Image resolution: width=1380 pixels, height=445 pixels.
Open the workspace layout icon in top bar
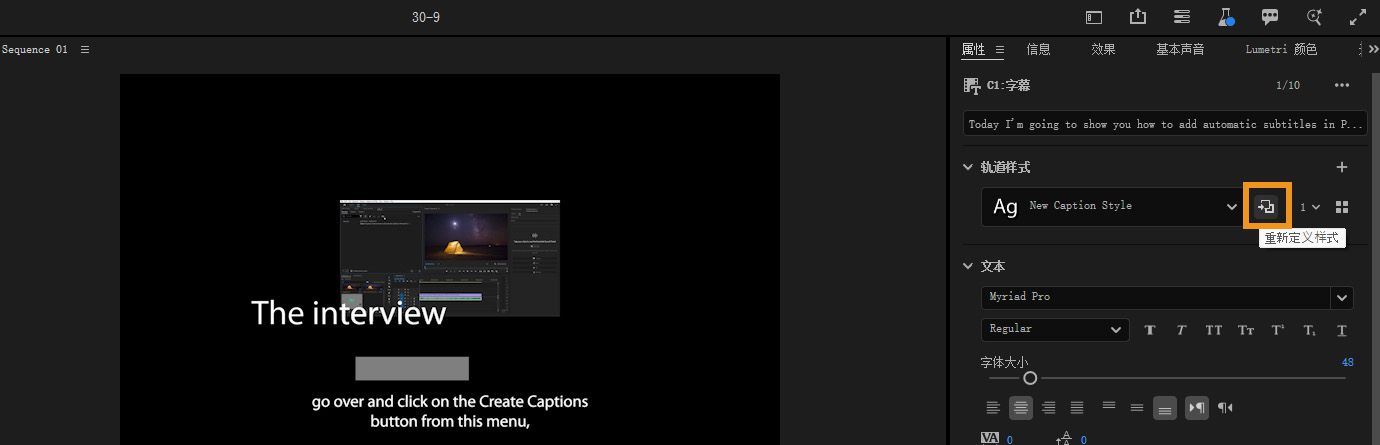point(1095,17)
